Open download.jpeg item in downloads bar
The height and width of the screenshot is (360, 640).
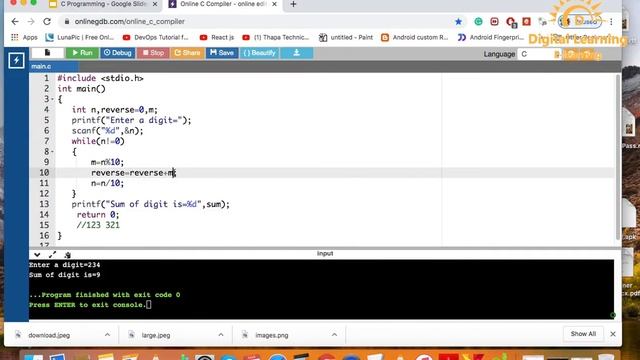pyautogui.click(x=49, y=335)
